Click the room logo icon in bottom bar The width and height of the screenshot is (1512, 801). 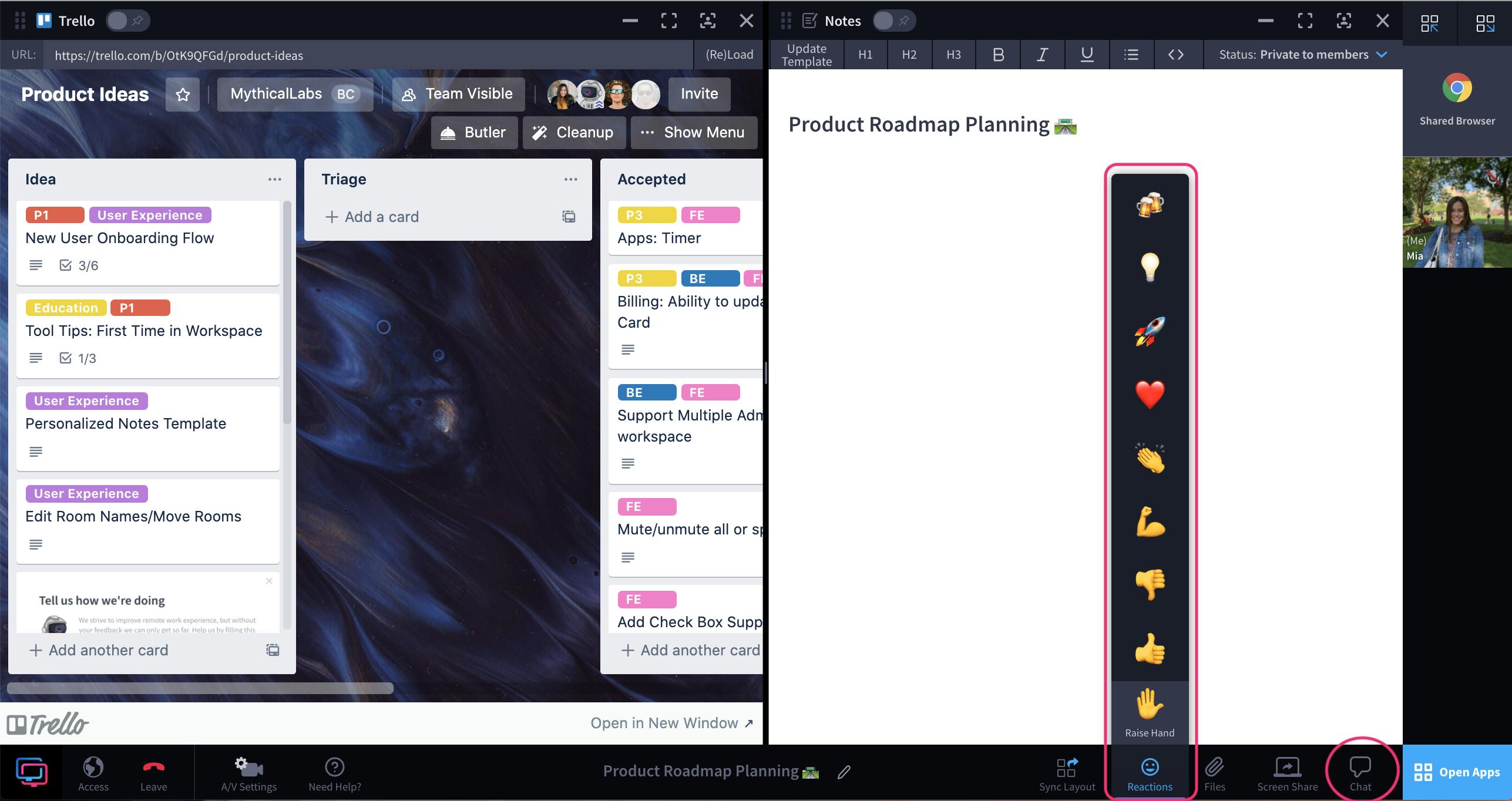point(32,772)
